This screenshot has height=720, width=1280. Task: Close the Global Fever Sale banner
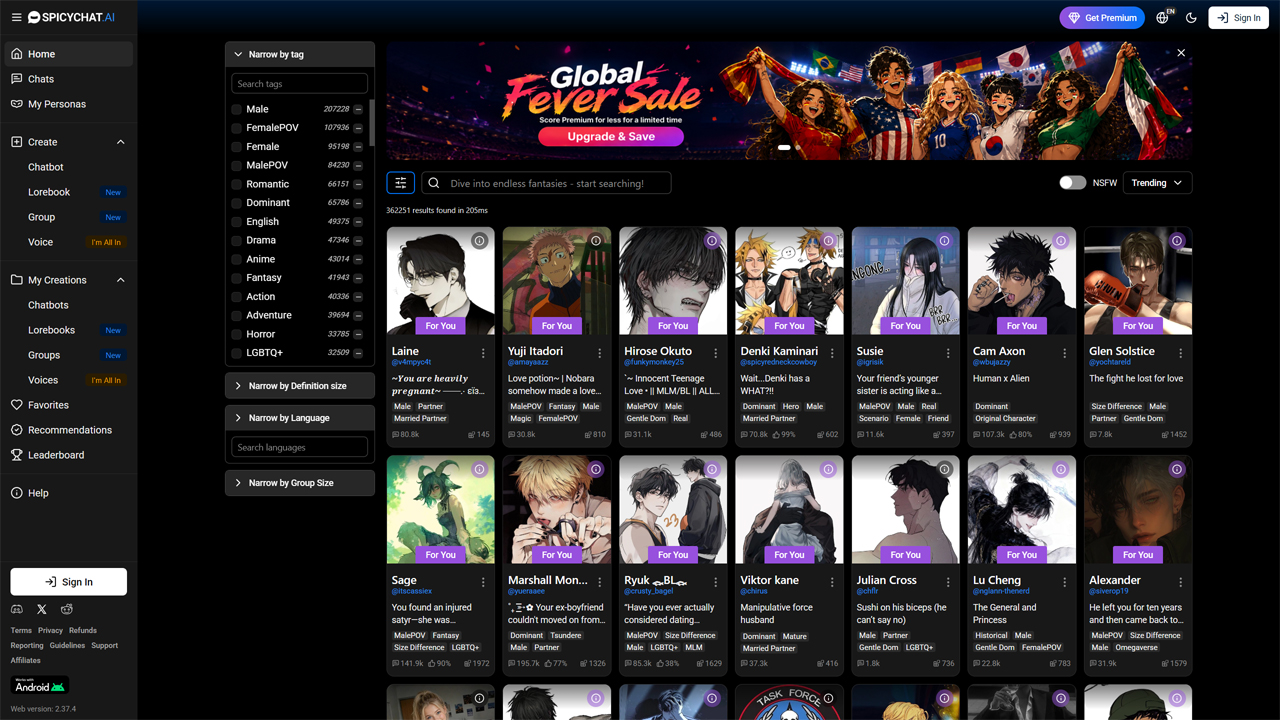coord(1181,53)
